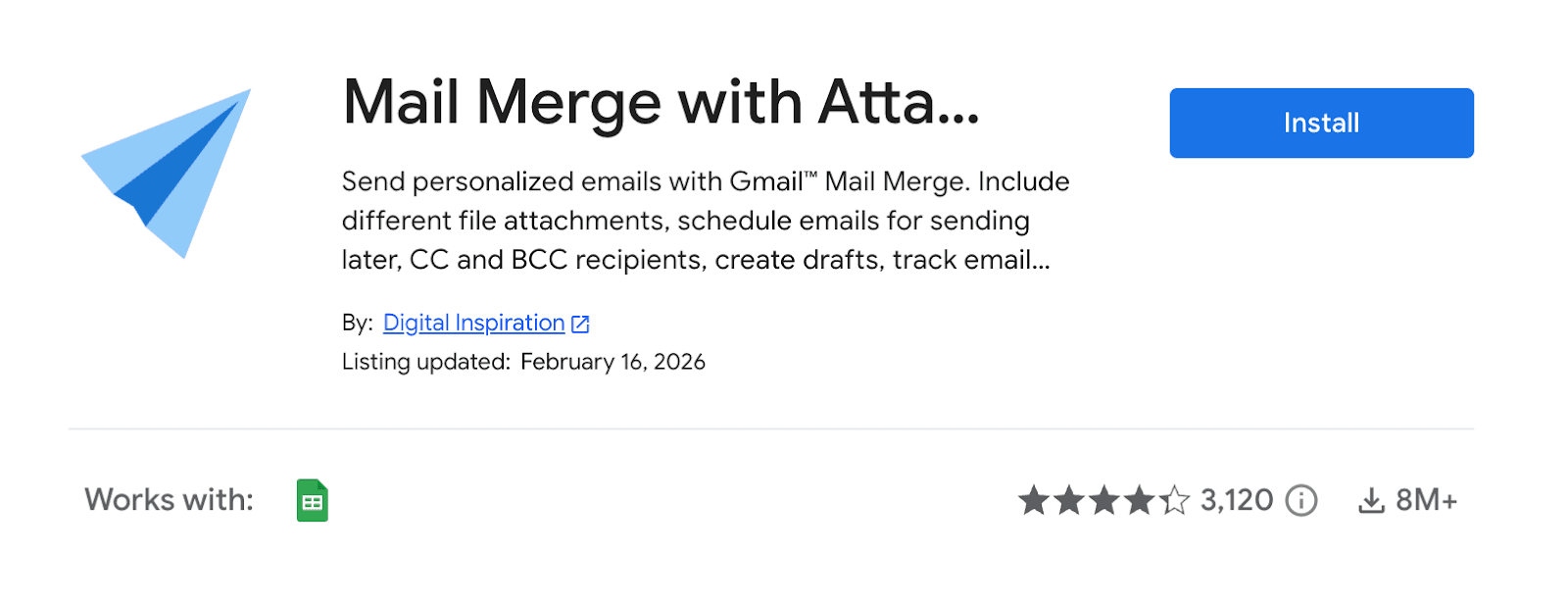Click the 3,120 ratings count
Screen dimensions: 1568x602
1237,500
